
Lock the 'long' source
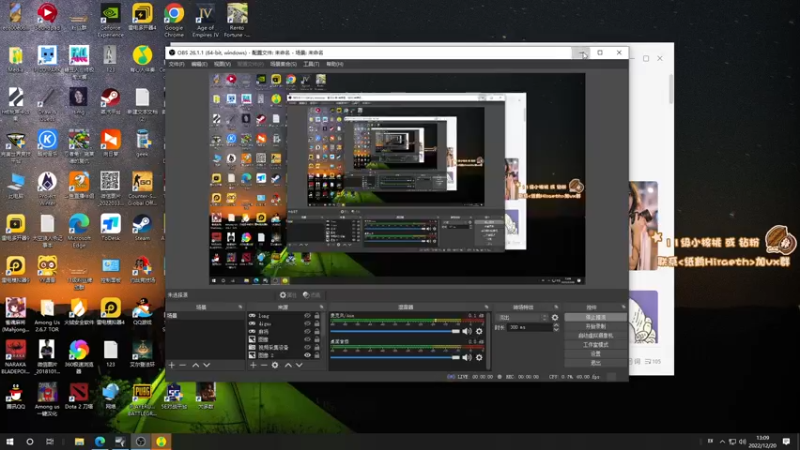click(317, 316)
